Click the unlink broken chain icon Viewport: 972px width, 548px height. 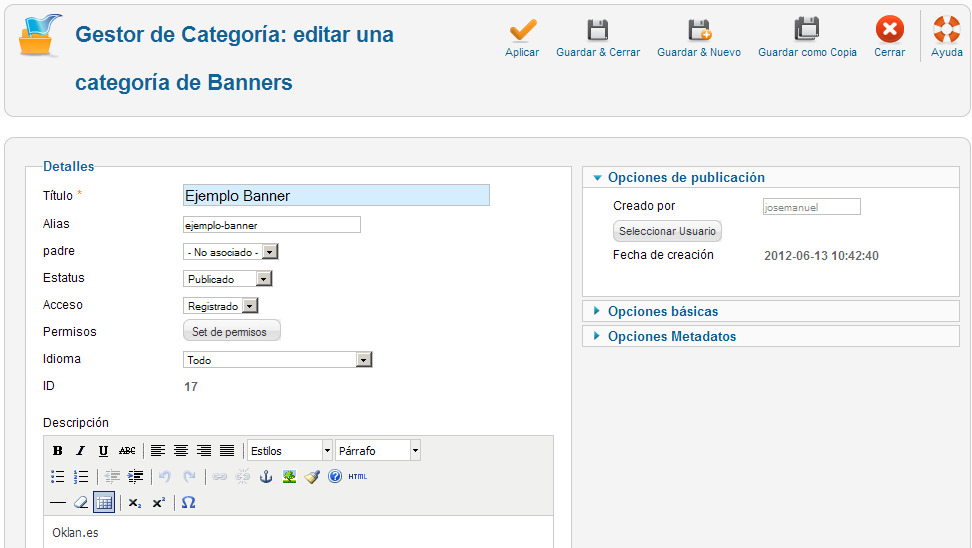pos(242,477)
